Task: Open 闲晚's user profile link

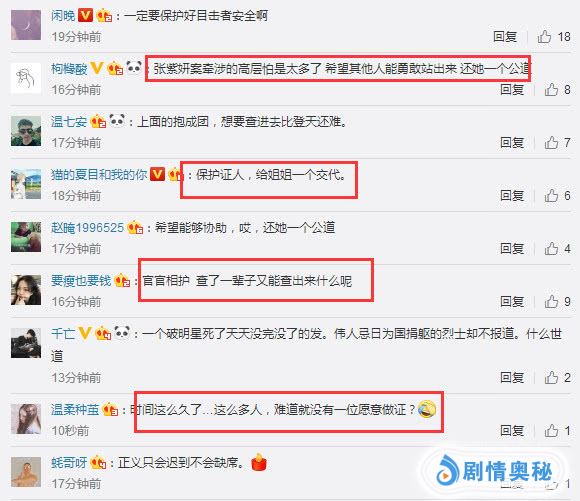Action: (63, 16)
